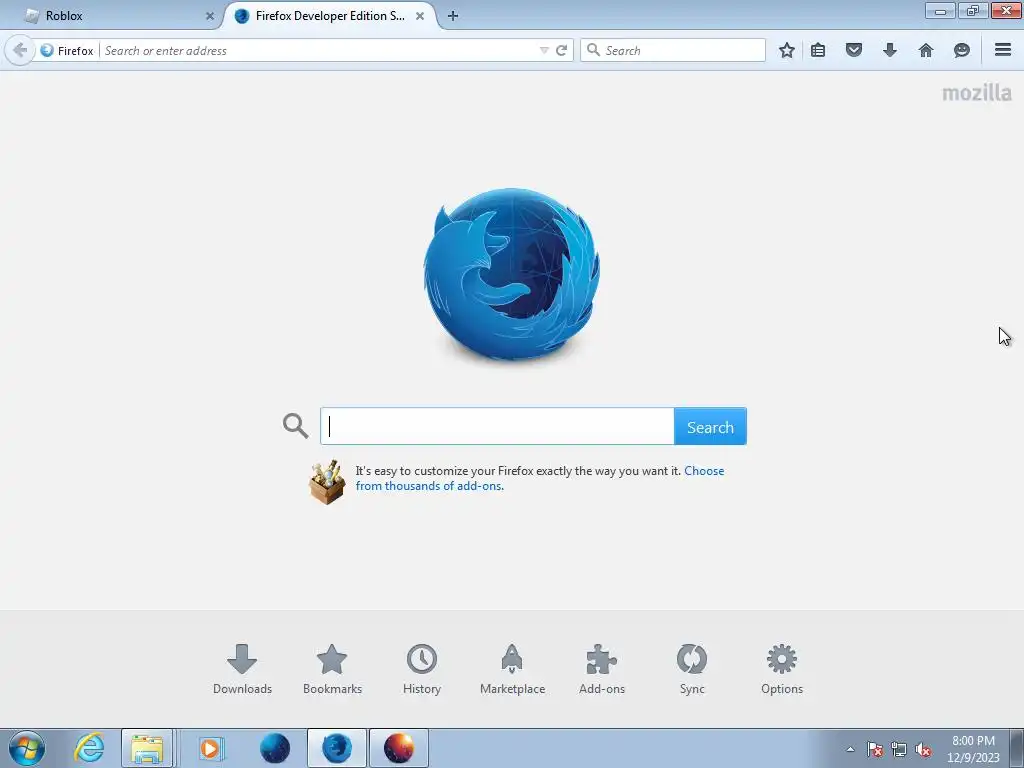1024x768 pixels.
Task: Click the back arrow navigation button
Action: (20, 50)
